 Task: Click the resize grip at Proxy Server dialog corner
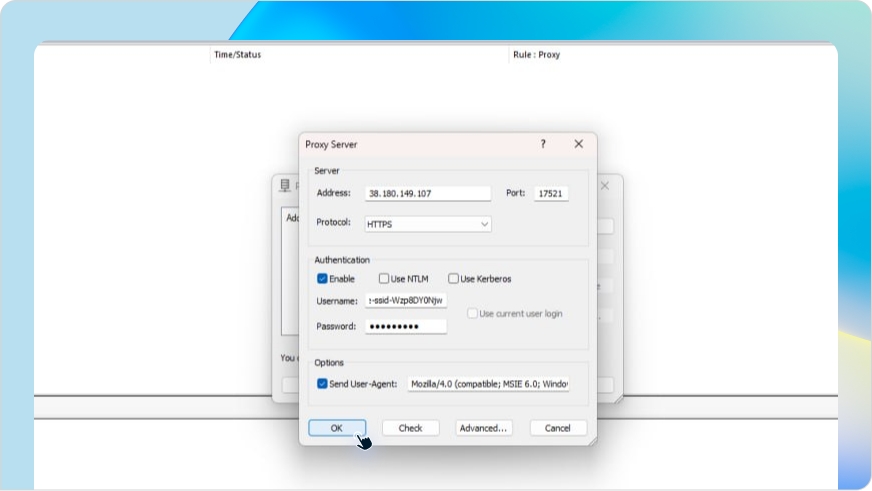[x=591, y=439]
